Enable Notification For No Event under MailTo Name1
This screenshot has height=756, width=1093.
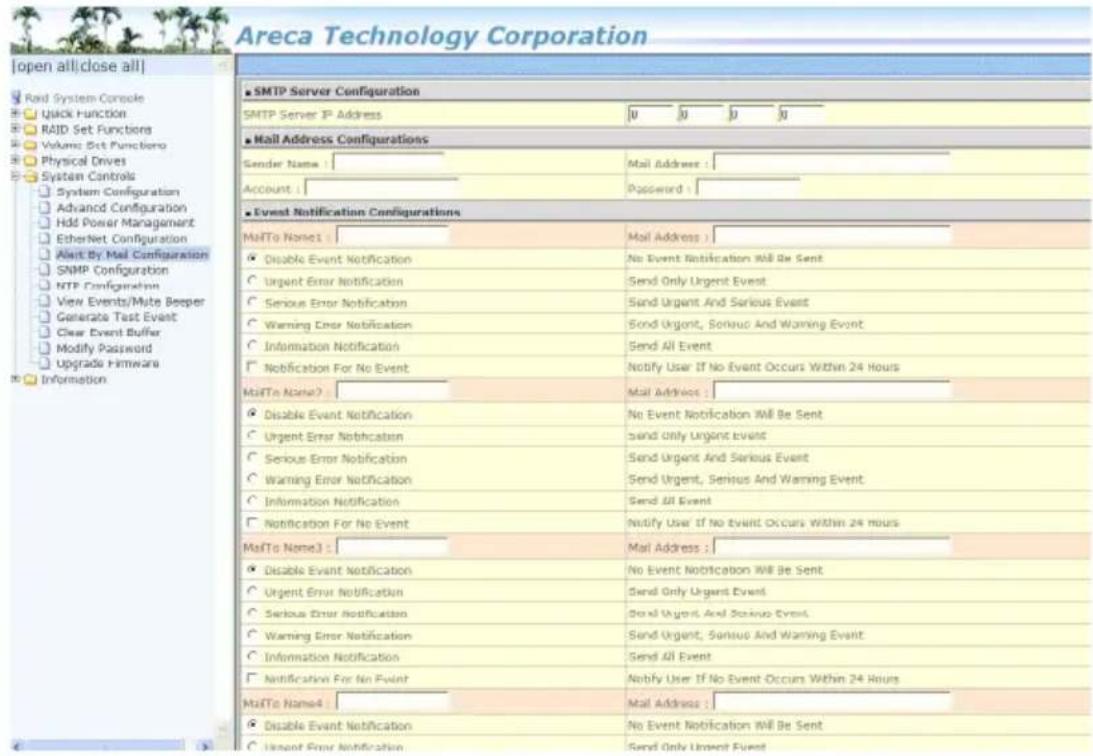point(252,367)
